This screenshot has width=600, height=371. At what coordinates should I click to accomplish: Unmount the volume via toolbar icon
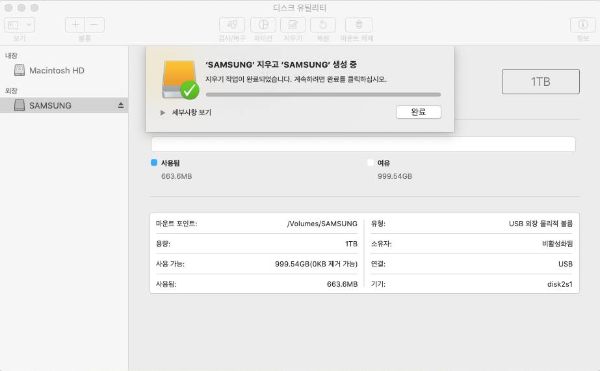pos(359,25)
